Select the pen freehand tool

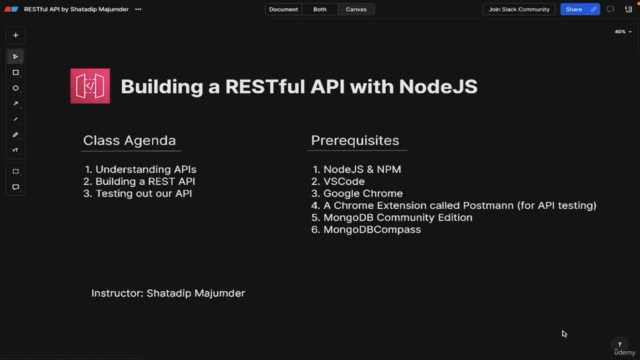pos(16,135)
